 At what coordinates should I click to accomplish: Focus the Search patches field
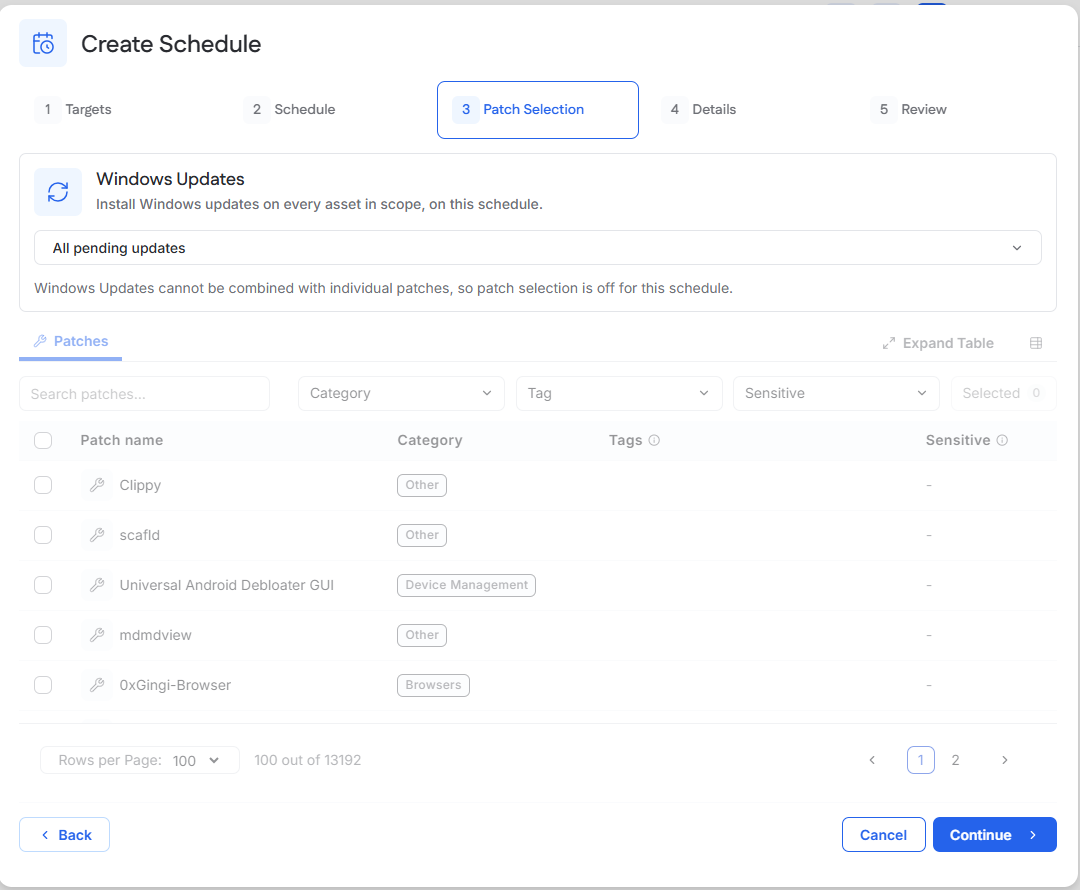click(145, 394)
